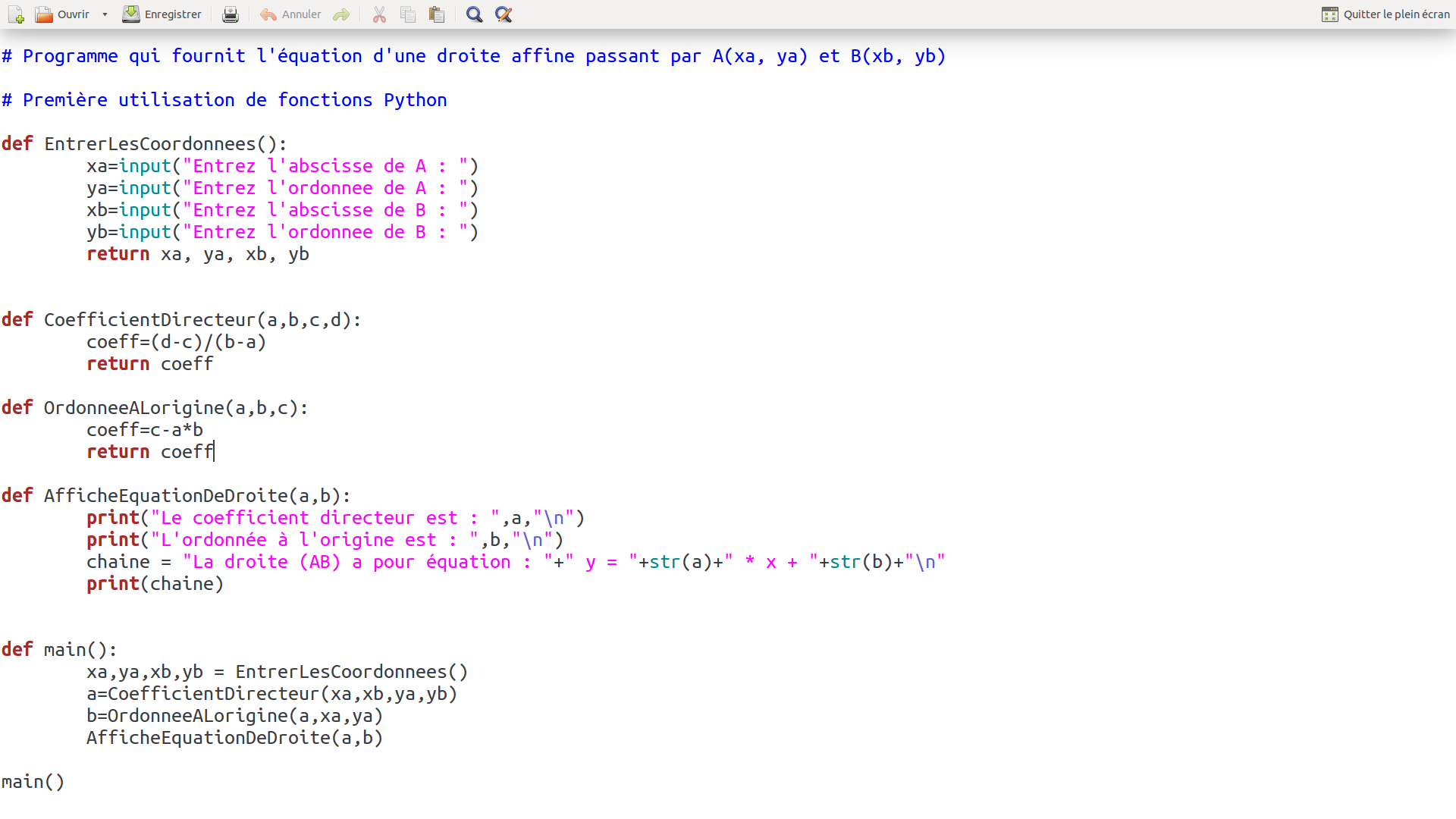Click the fullscreen exit icon beside Quitter
This screenshot has height=819, width=1456.
pyautogui.click(x=1329, y=14)
